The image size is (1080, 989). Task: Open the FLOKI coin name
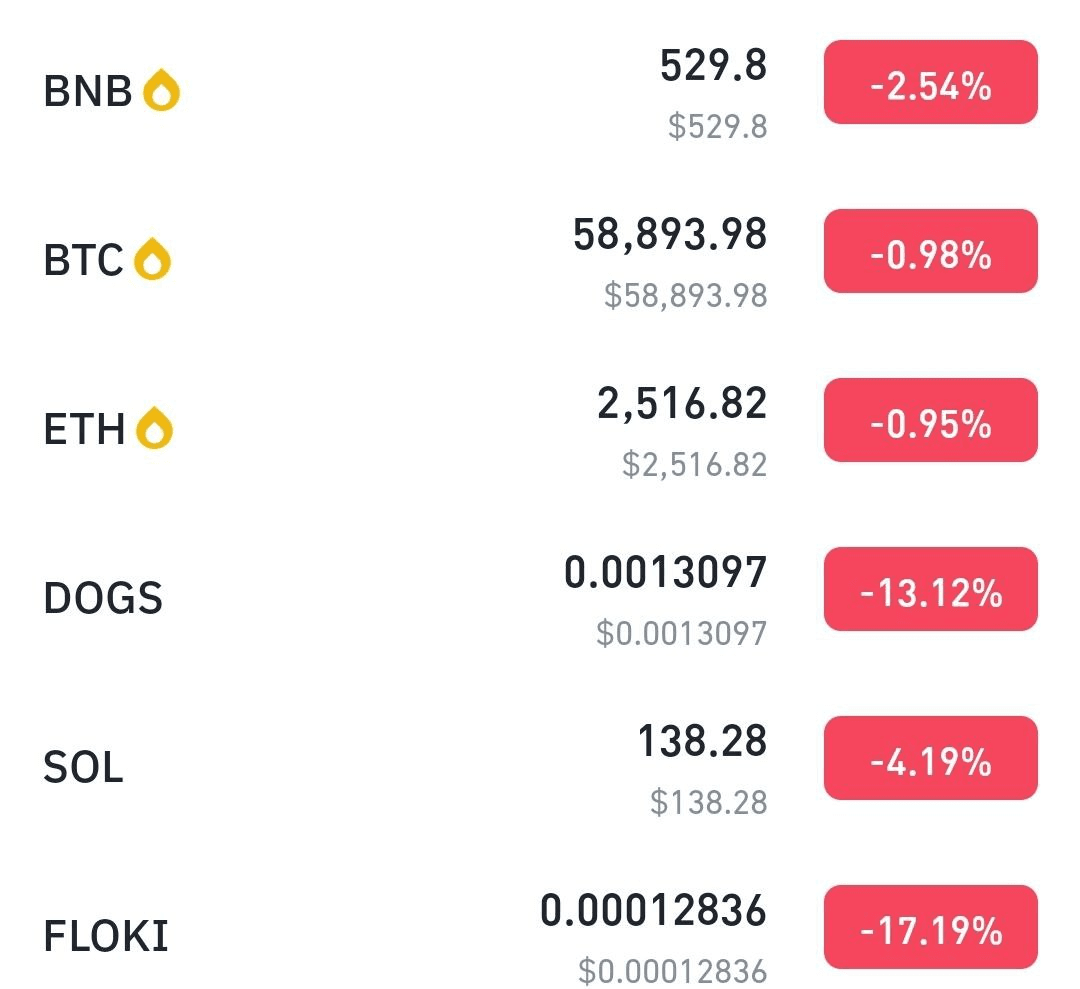coord(106,935)
